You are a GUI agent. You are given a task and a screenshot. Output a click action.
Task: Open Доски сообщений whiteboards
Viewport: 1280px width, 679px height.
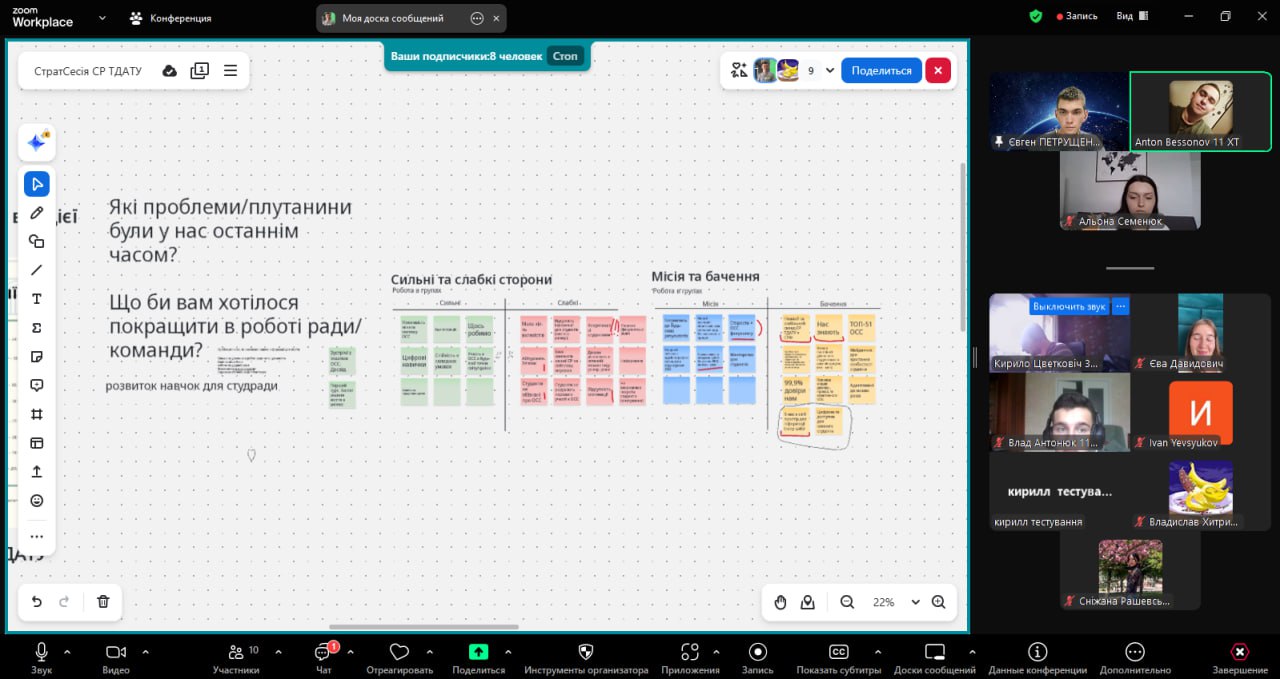point(935,658)
